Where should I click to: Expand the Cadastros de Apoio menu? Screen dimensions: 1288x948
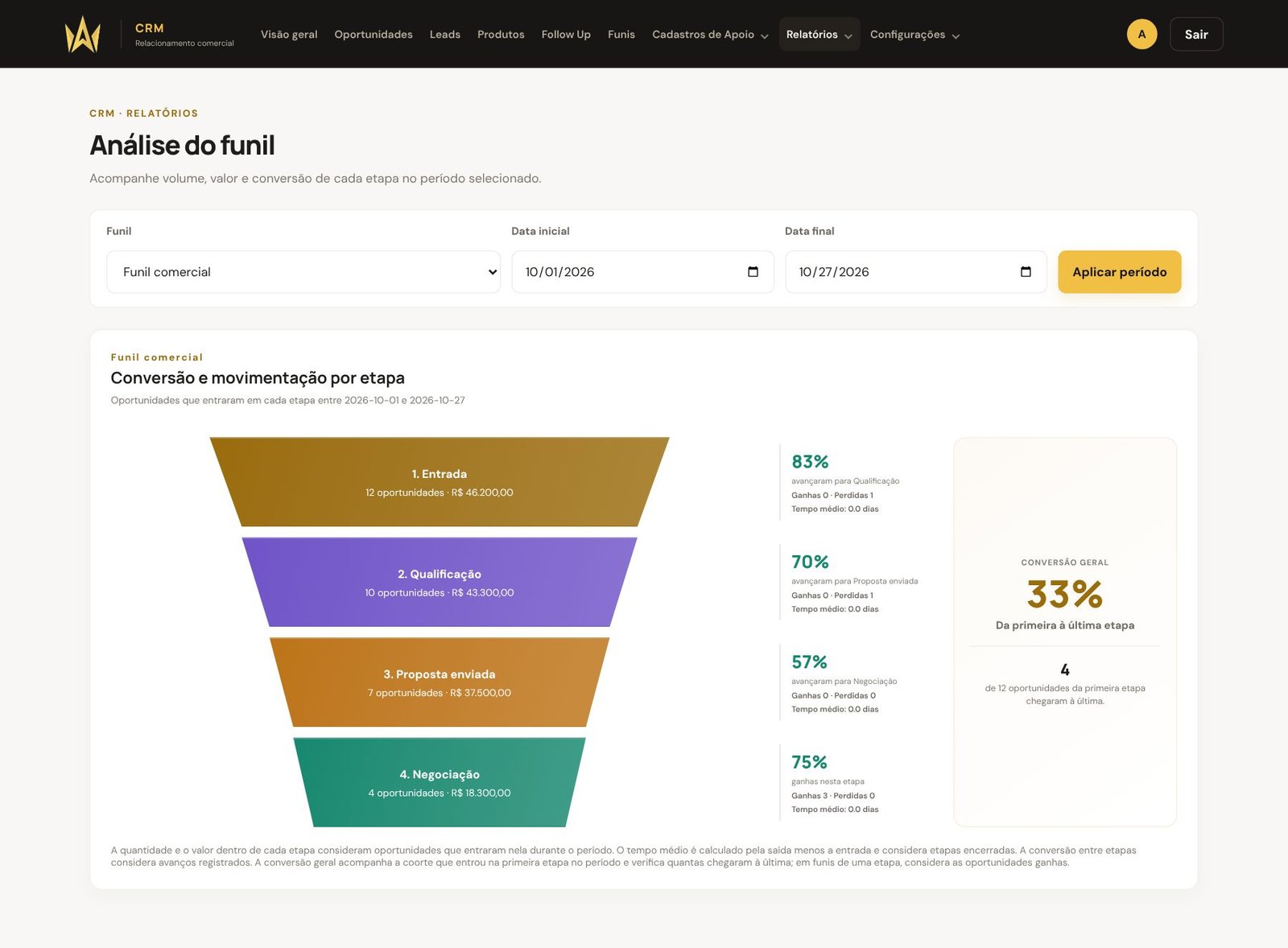click(710, 35)
